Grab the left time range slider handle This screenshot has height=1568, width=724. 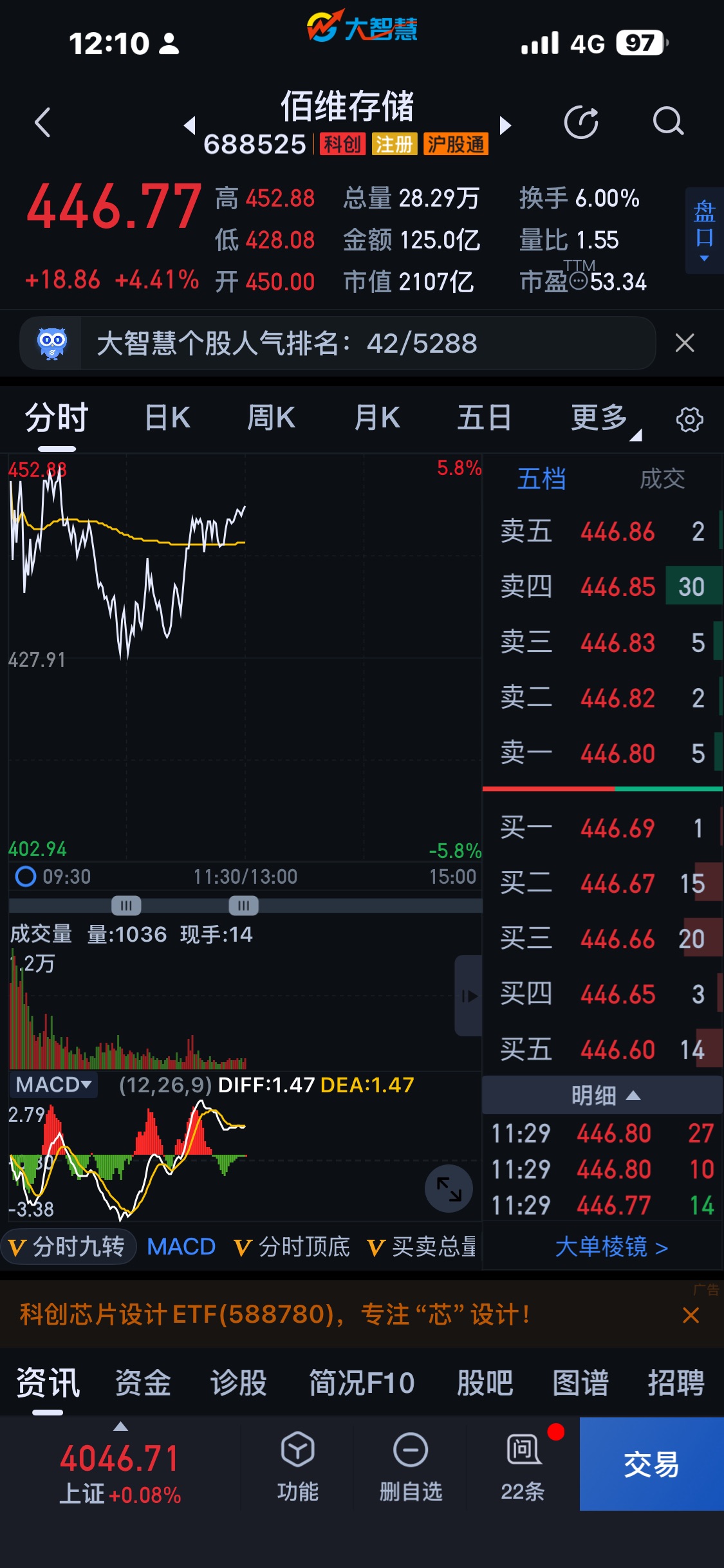pyautogui.click(x=126, y=906)
